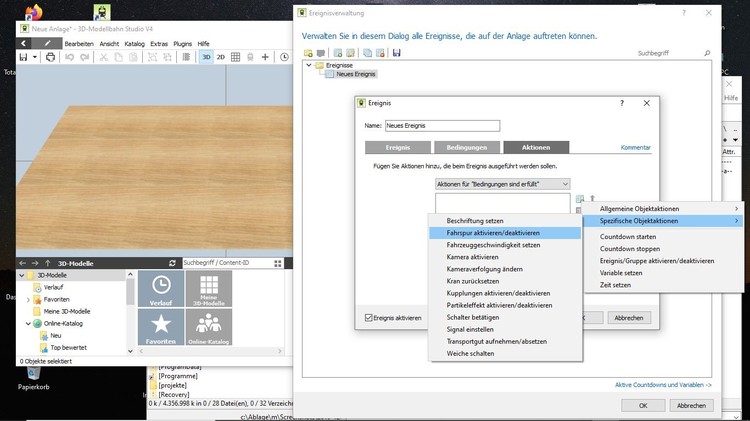Select Spezifische Objektaktionen menu entry
The width and height of the screenshot is (750, 421).
pos(663,221)
